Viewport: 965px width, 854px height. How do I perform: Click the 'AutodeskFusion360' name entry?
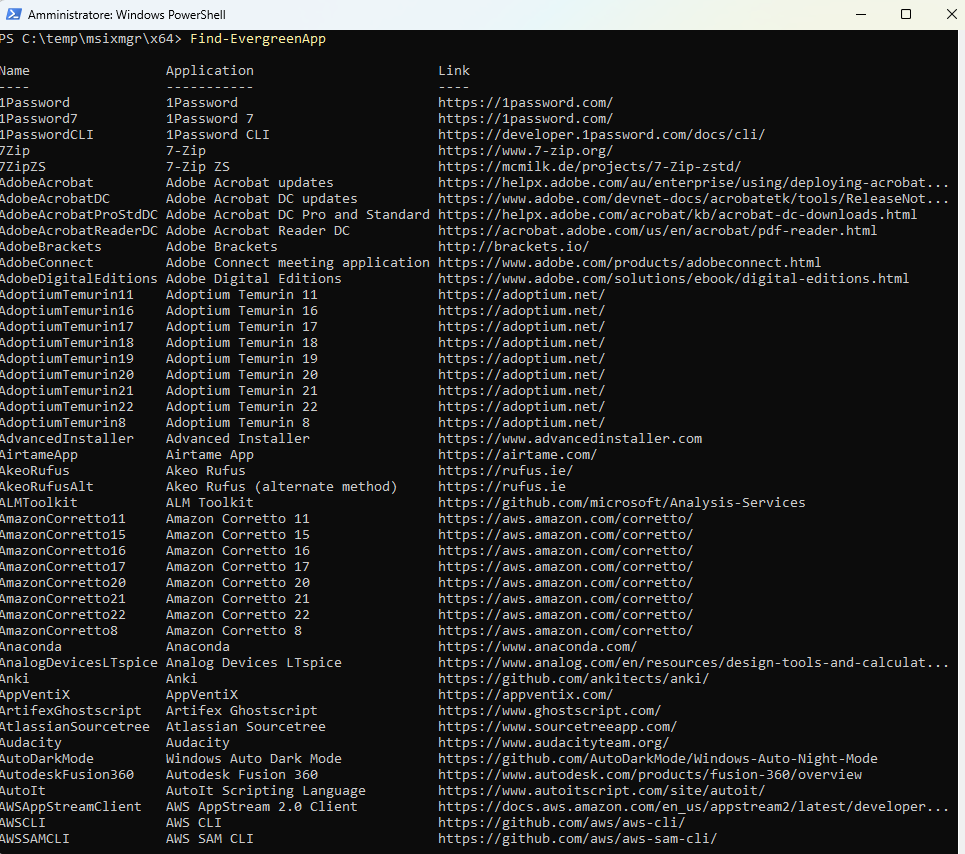coord(66,775)
